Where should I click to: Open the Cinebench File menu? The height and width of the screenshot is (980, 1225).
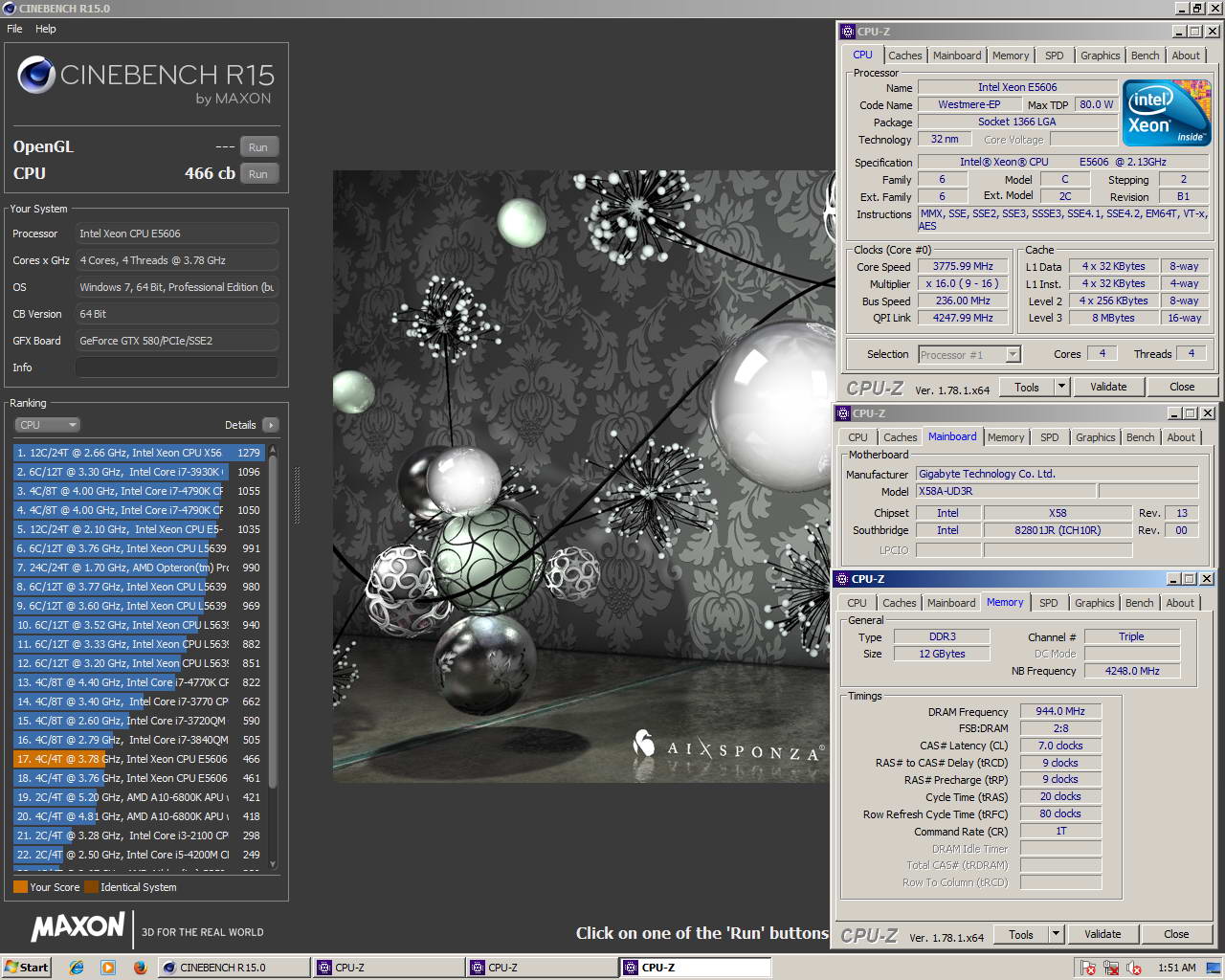coord(14,29)
